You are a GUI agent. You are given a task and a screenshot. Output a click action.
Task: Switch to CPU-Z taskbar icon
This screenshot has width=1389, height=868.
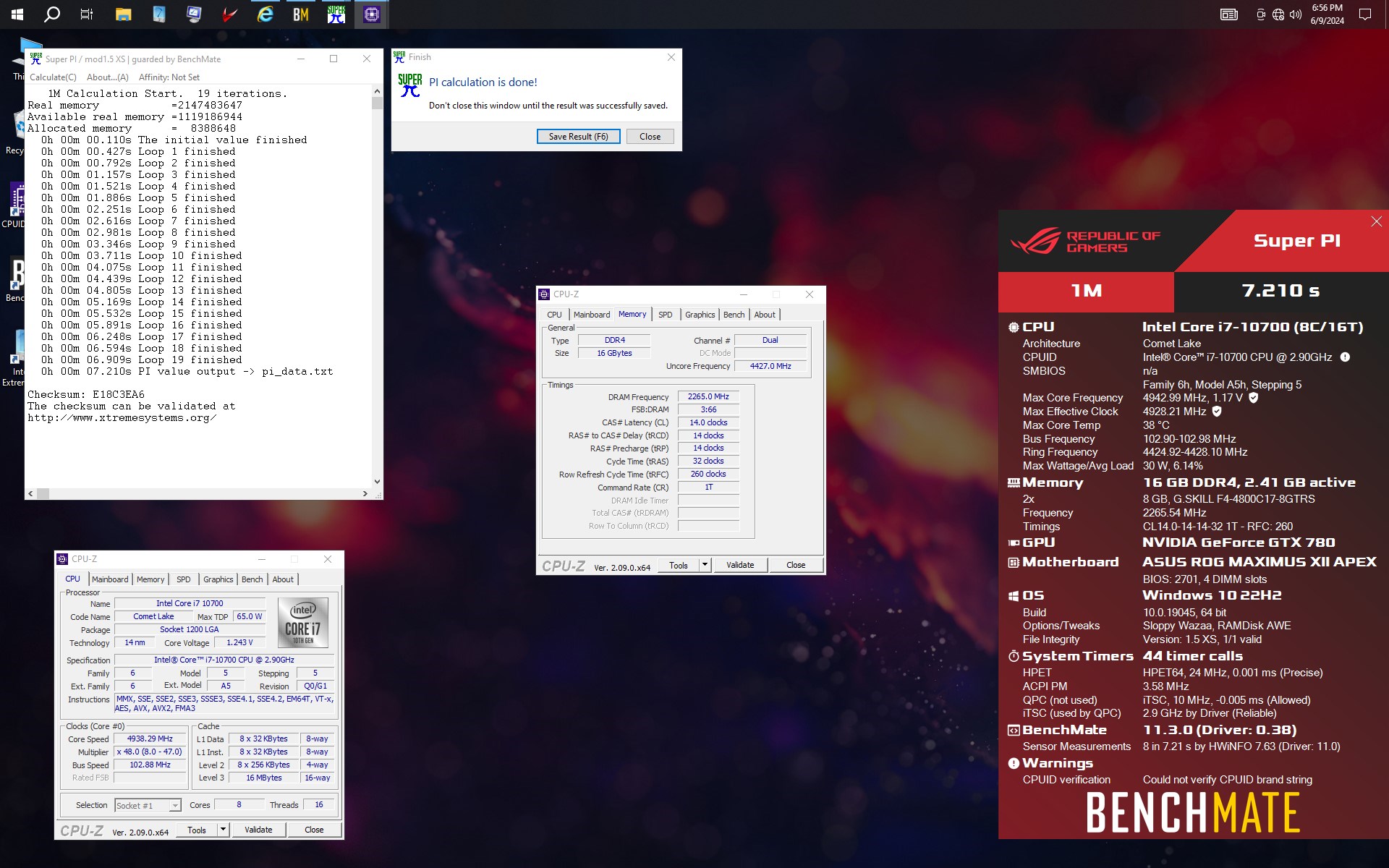point(372,14)
